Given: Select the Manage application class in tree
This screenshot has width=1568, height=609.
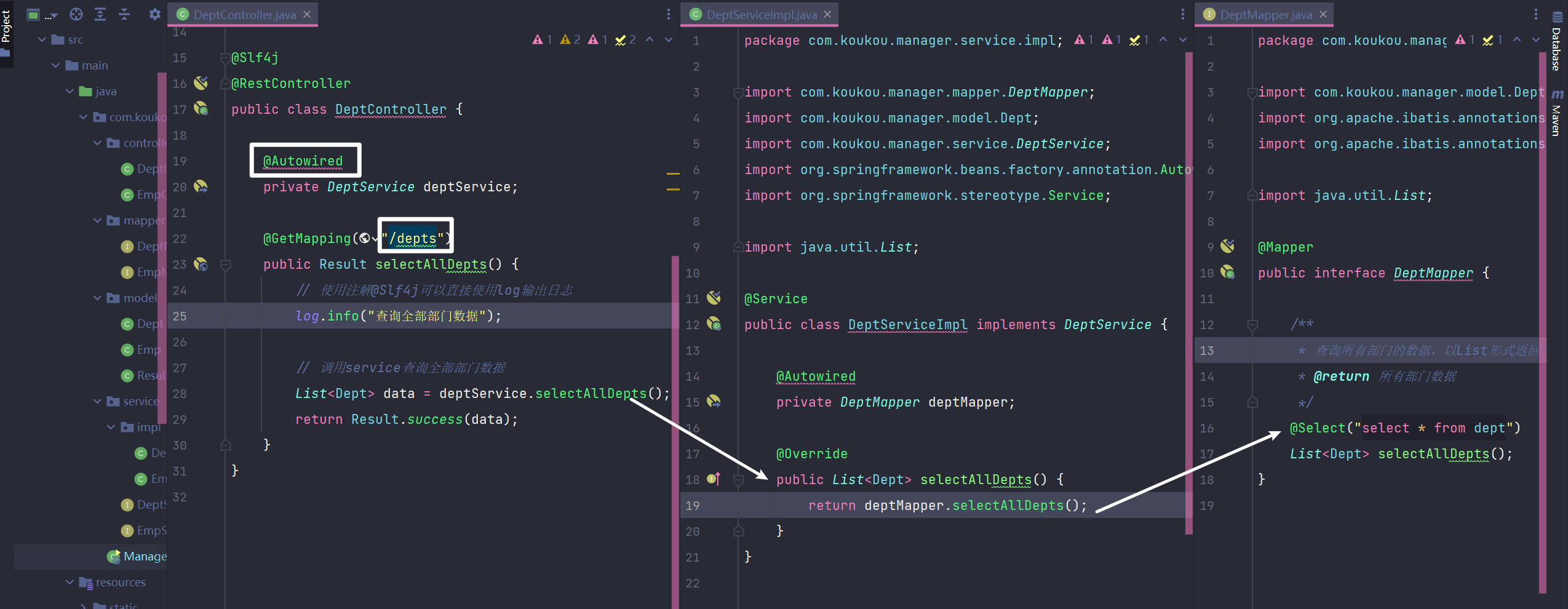Looking at the screenshot, I should pyautogui.click(x=136, y=557).
